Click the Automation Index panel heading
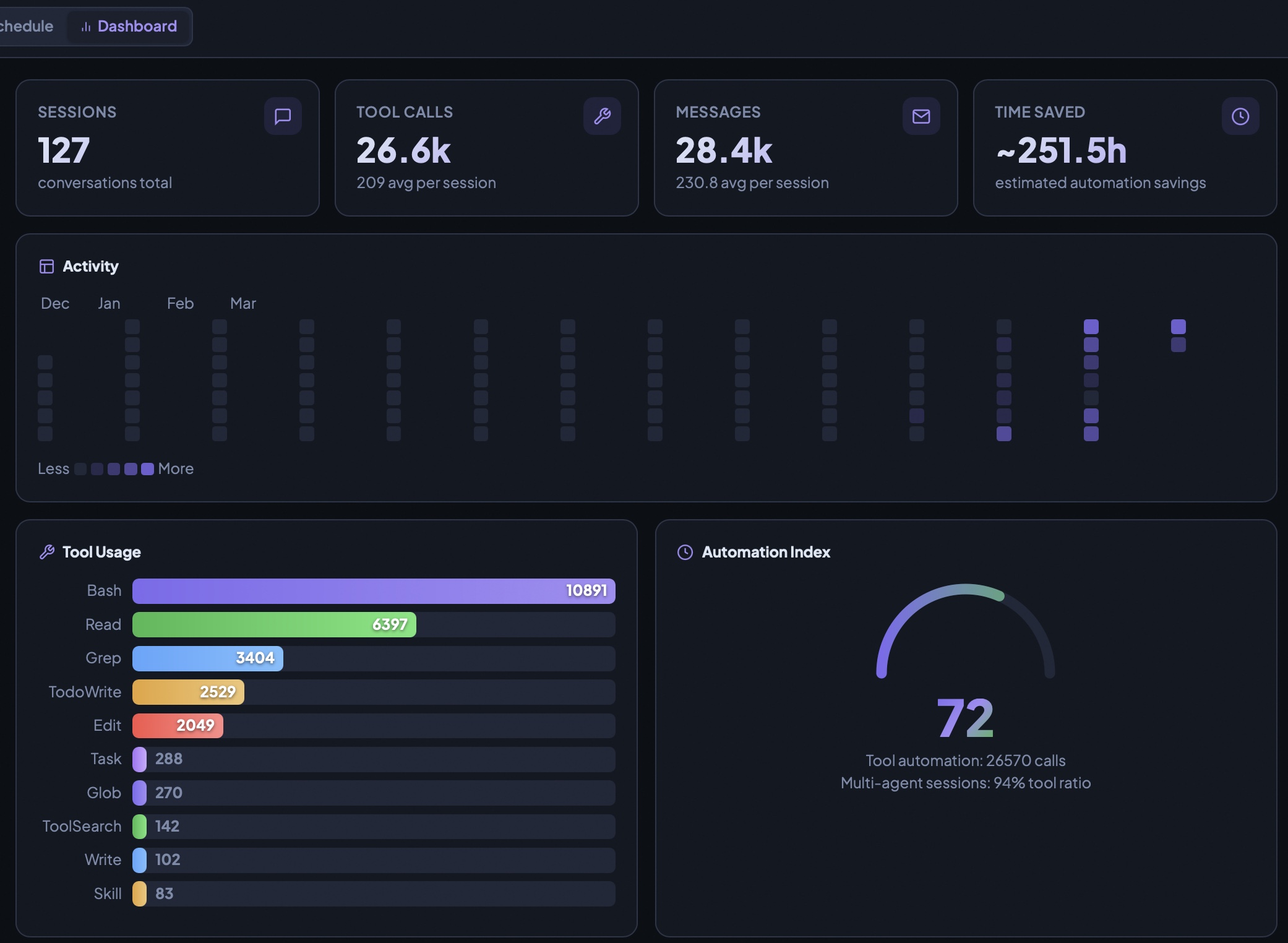 [766, 552]
